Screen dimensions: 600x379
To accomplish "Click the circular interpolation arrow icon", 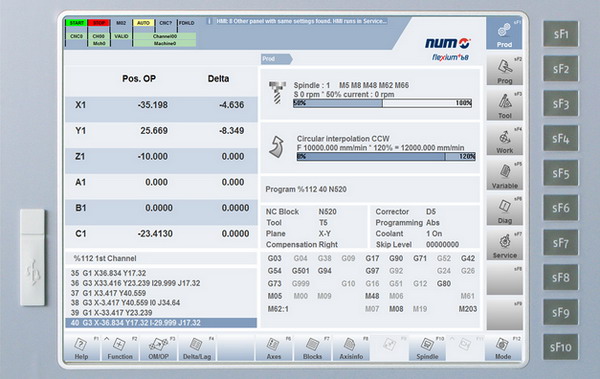I will [x=277, y=147].
